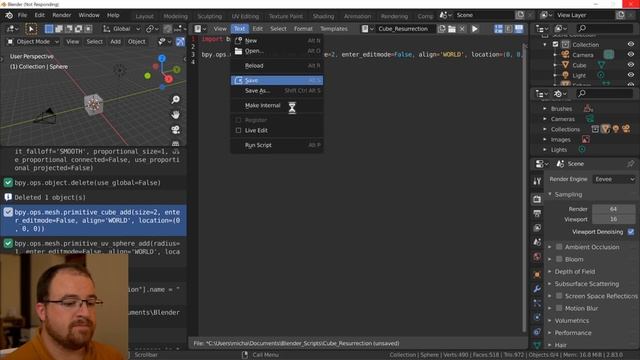The height and width of the screenshot is (360, 640).
Task: Toggle Collection visibility eye
Action: tap(631, 44)
